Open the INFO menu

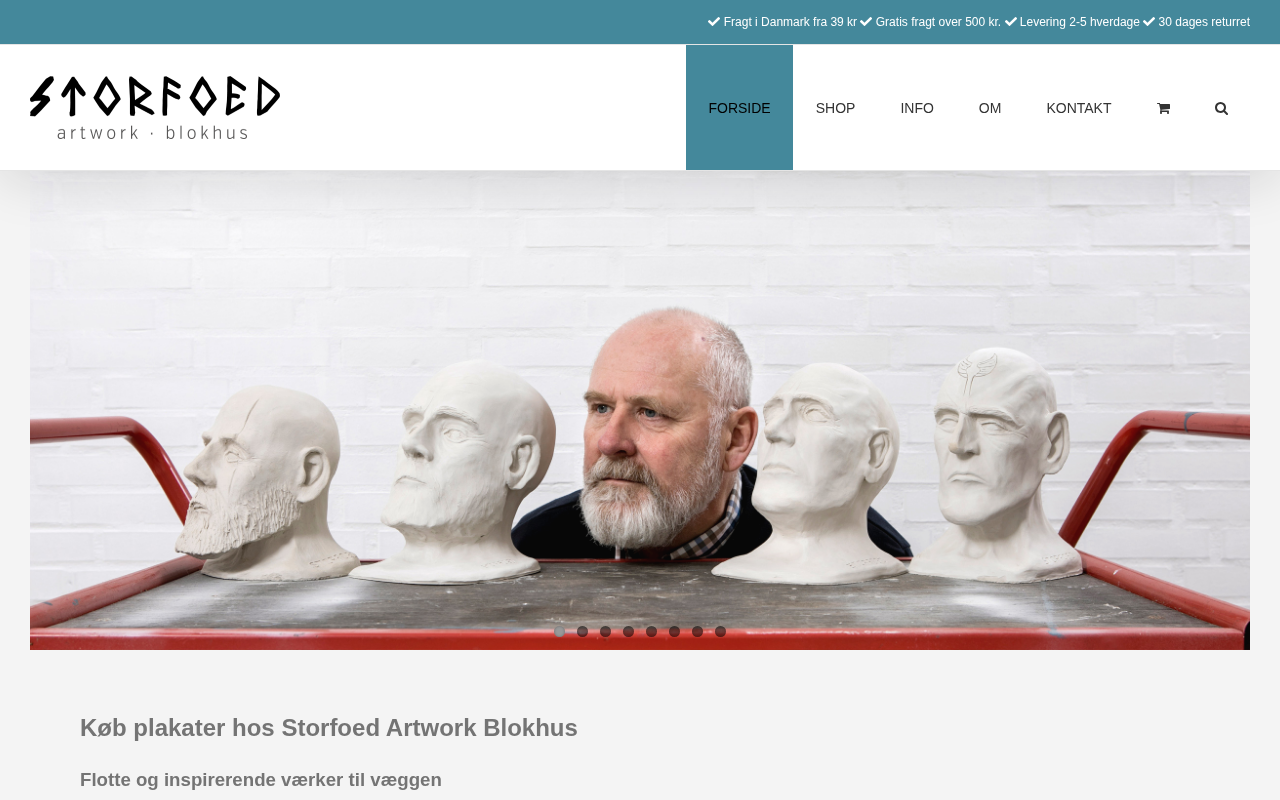point(917,108)
